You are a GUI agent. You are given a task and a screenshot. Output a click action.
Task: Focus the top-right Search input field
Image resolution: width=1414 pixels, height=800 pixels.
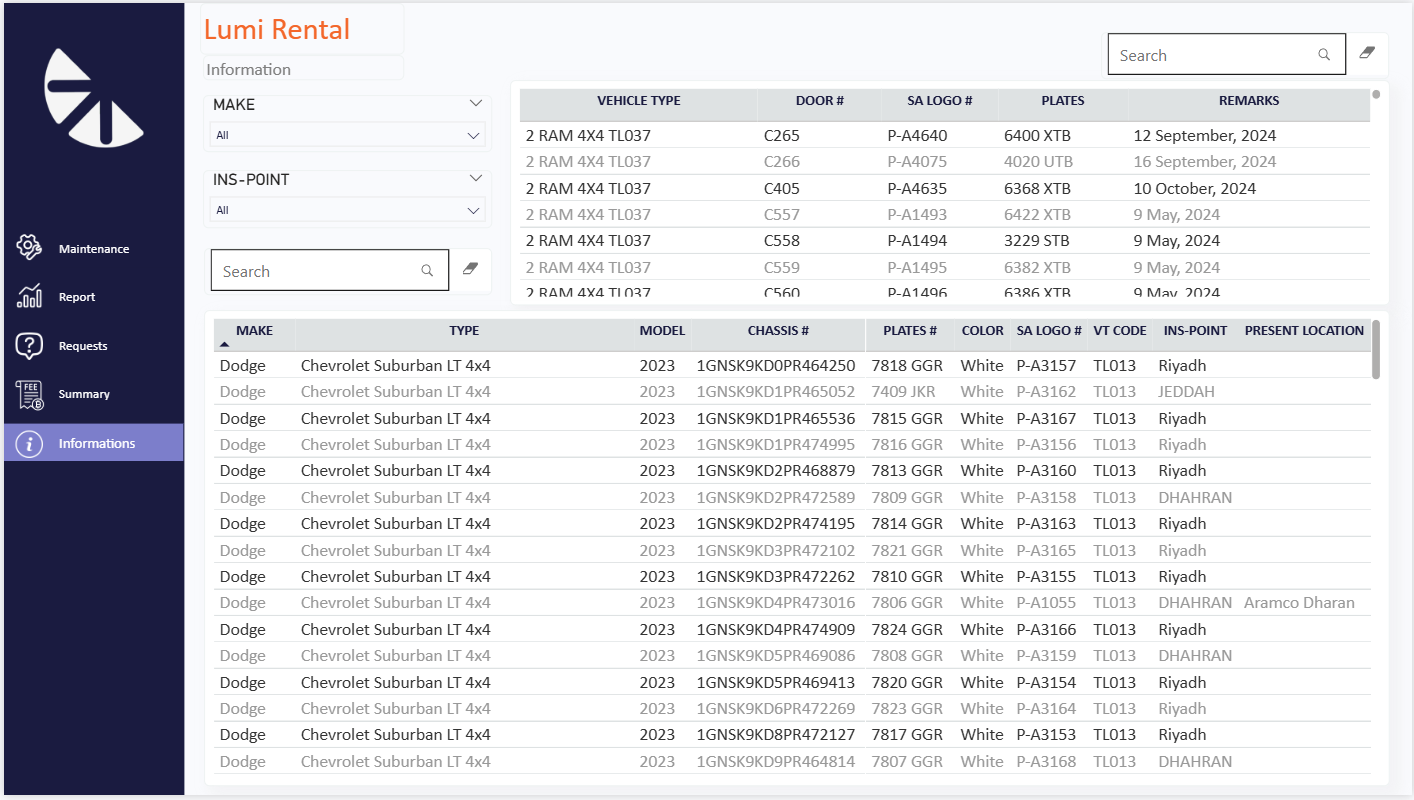click(1212, 56)
